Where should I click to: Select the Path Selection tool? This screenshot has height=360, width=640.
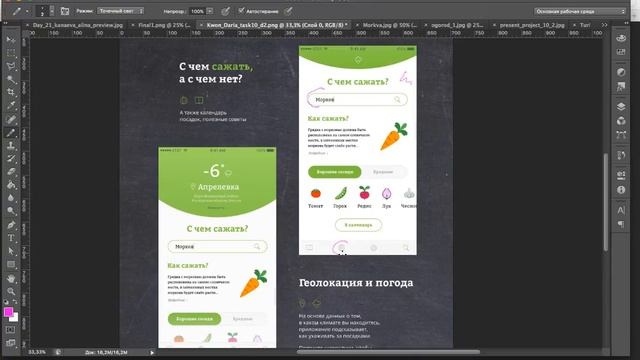point(11,251)
